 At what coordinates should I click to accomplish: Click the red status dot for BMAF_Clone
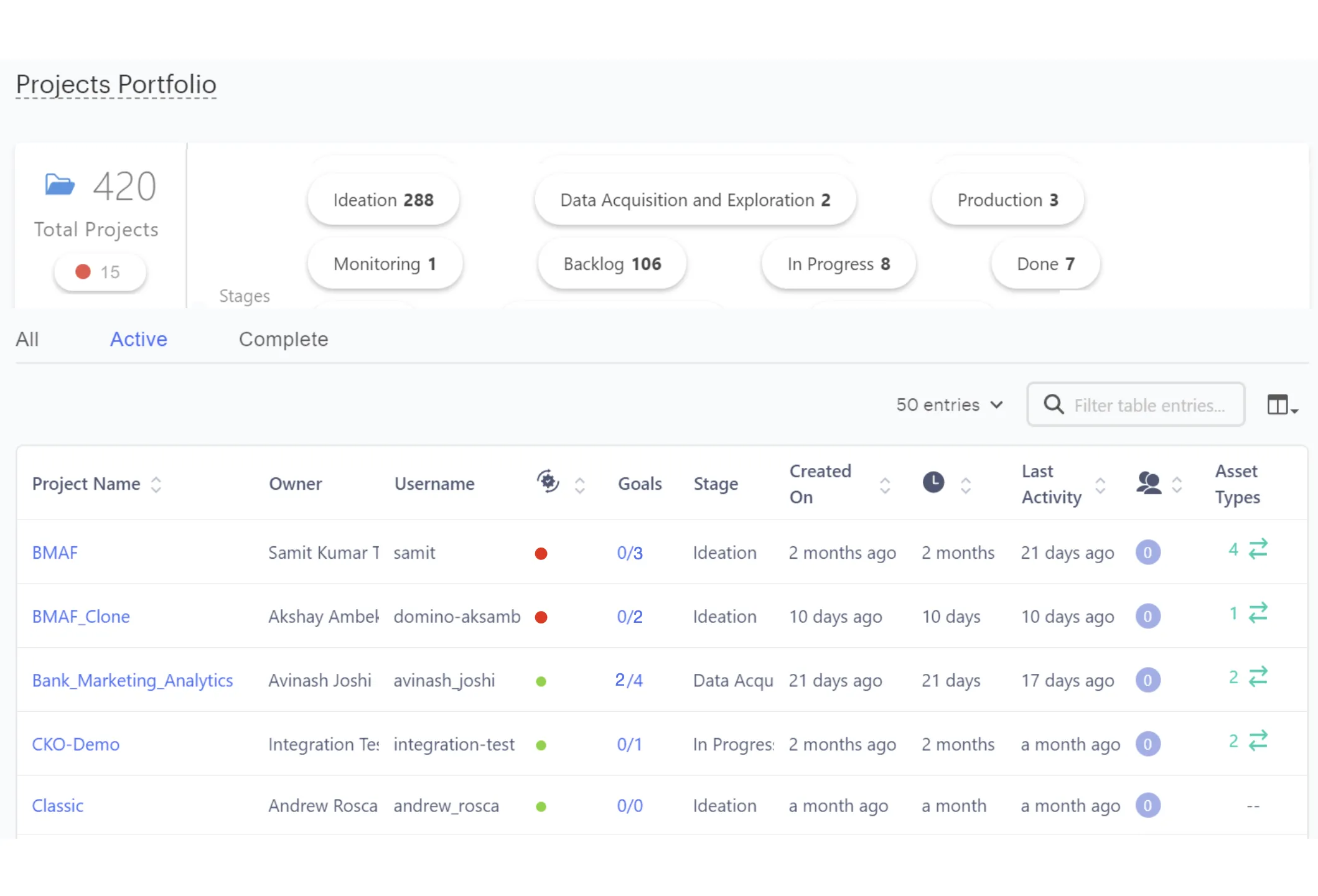541,617
